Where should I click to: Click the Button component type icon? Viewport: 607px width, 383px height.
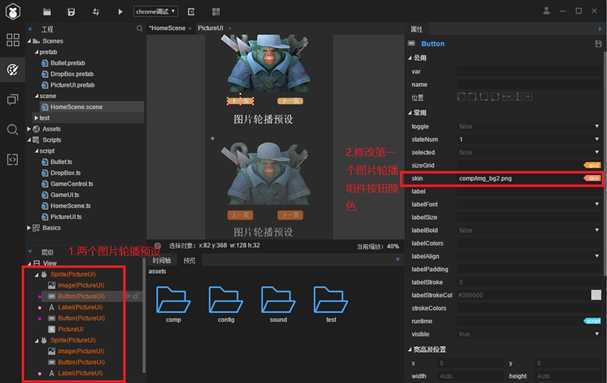pyautogui.click(x=412, y=43)
